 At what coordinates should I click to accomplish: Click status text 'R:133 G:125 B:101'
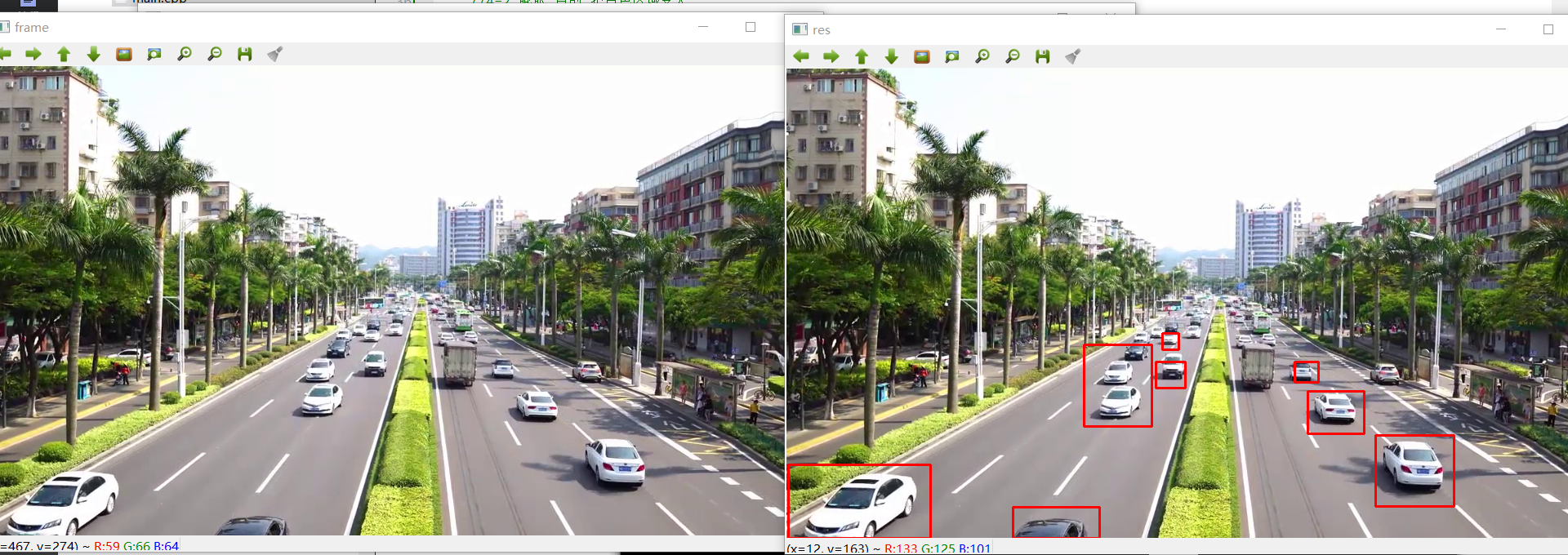pyautogui.click(x=938, y=548)
